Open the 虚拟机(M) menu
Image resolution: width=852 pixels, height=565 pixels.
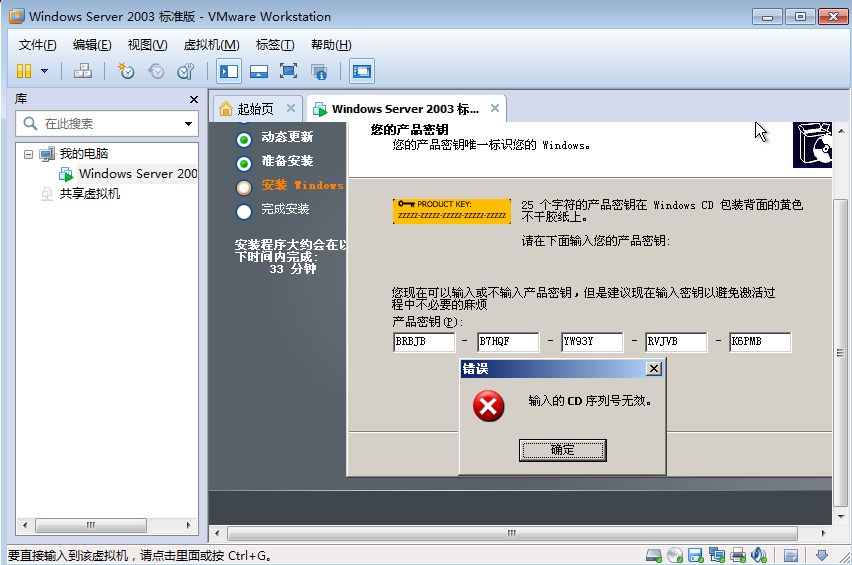tap(212, 45)
